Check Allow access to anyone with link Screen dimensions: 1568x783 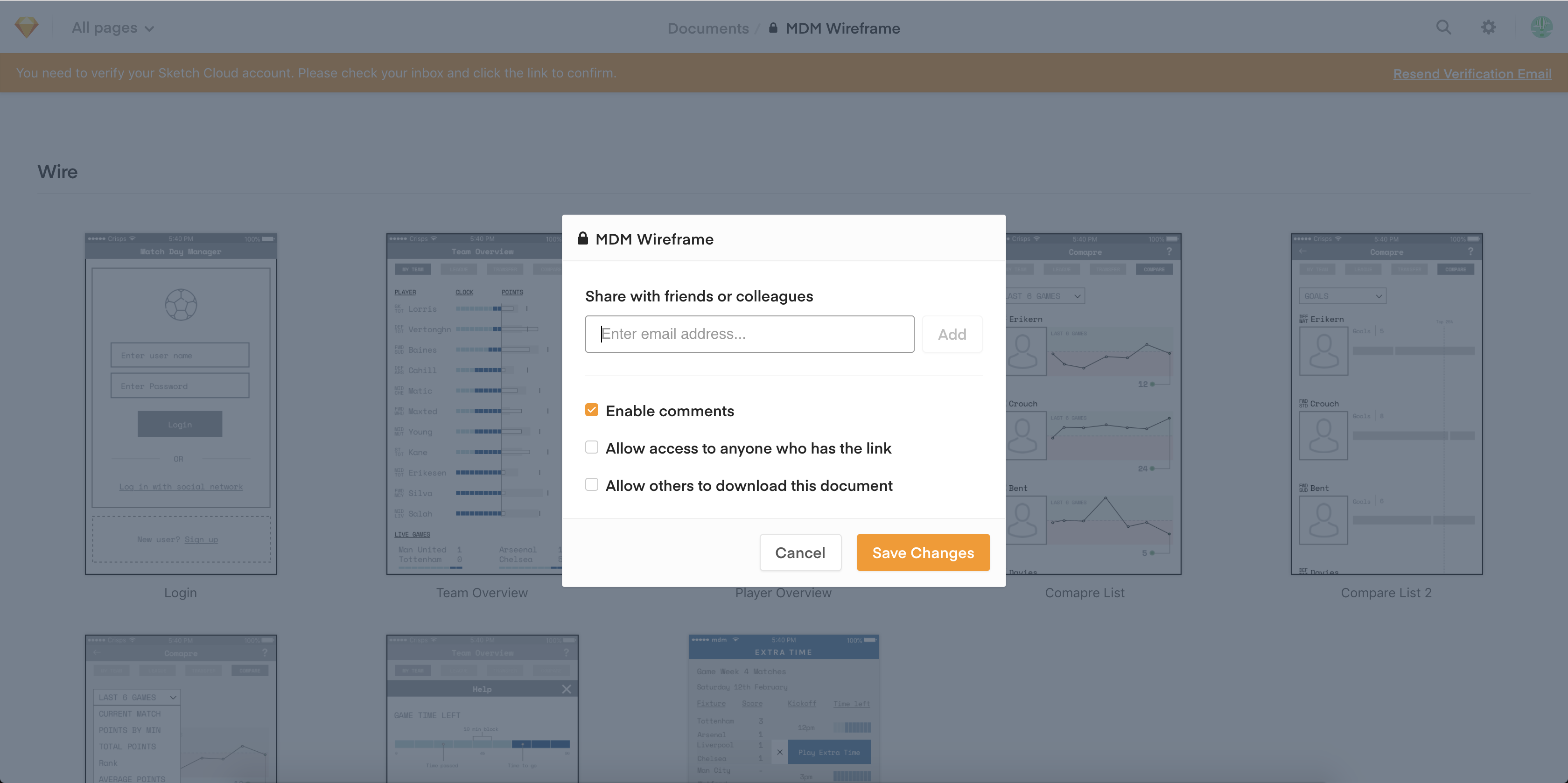(592, 447)
